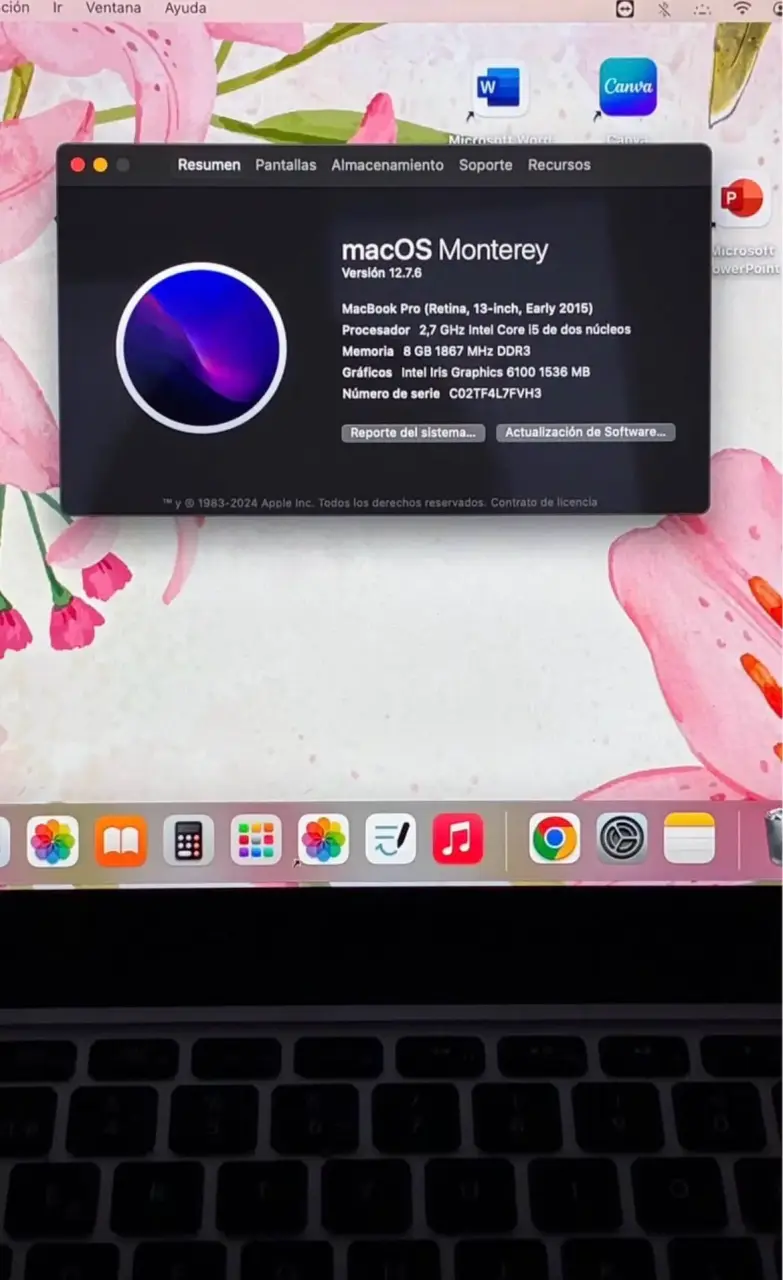Select the Soporte tab
Screen dimensions: 783x1280
tap(486, 165)
